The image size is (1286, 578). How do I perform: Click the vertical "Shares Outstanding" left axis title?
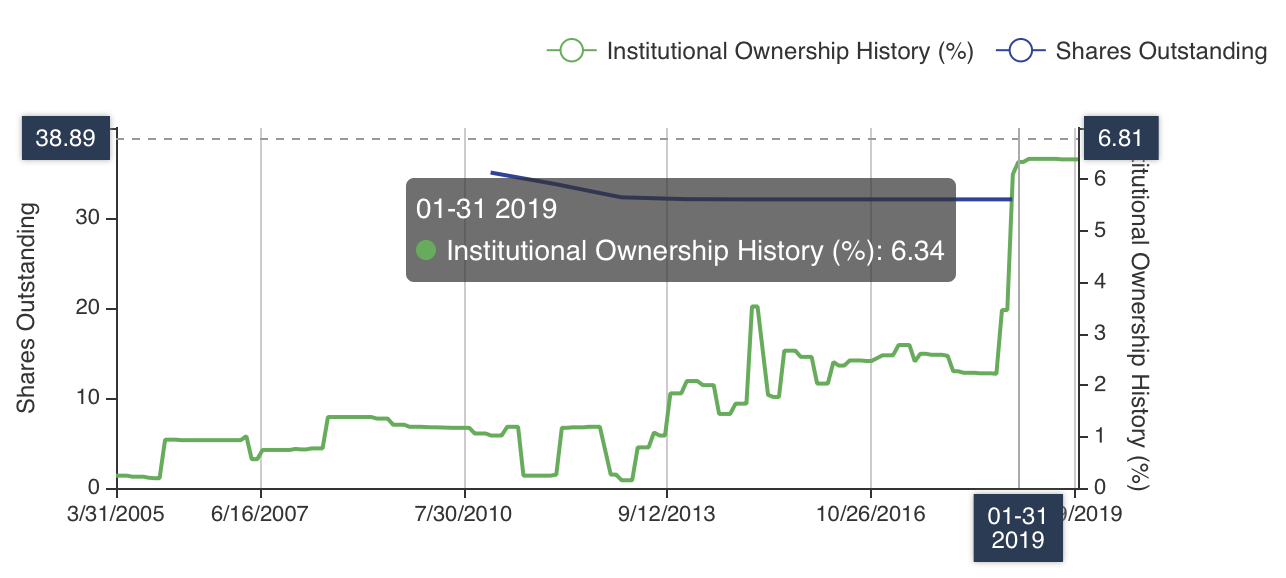27,308
